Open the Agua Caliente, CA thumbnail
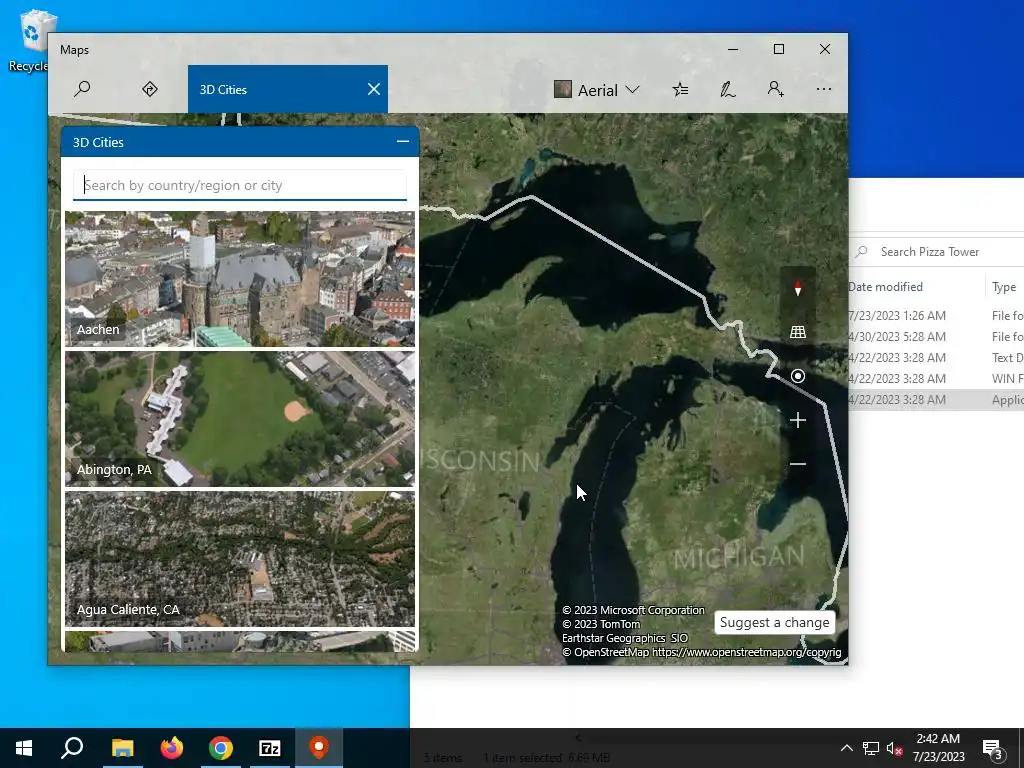This screenshot has width=1024, height=768. coord(240,559)
